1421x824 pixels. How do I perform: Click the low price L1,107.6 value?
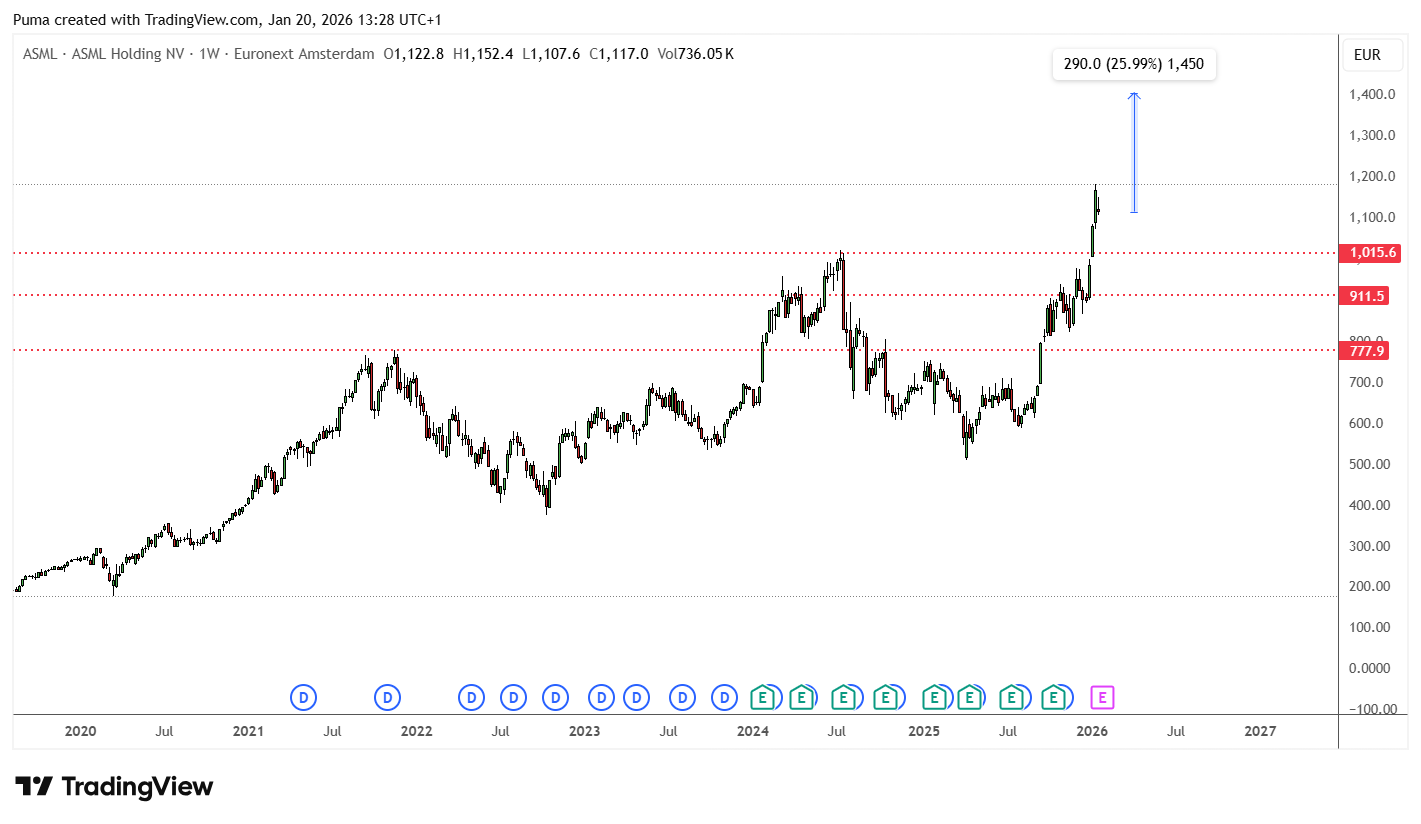coord(550,54)
